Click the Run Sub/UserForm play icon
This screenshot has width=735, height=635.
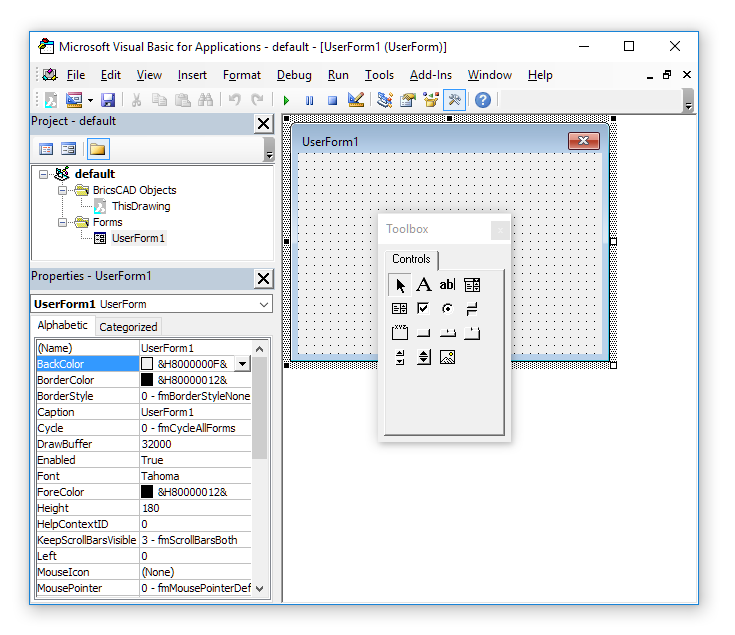[x=286, y=100]
